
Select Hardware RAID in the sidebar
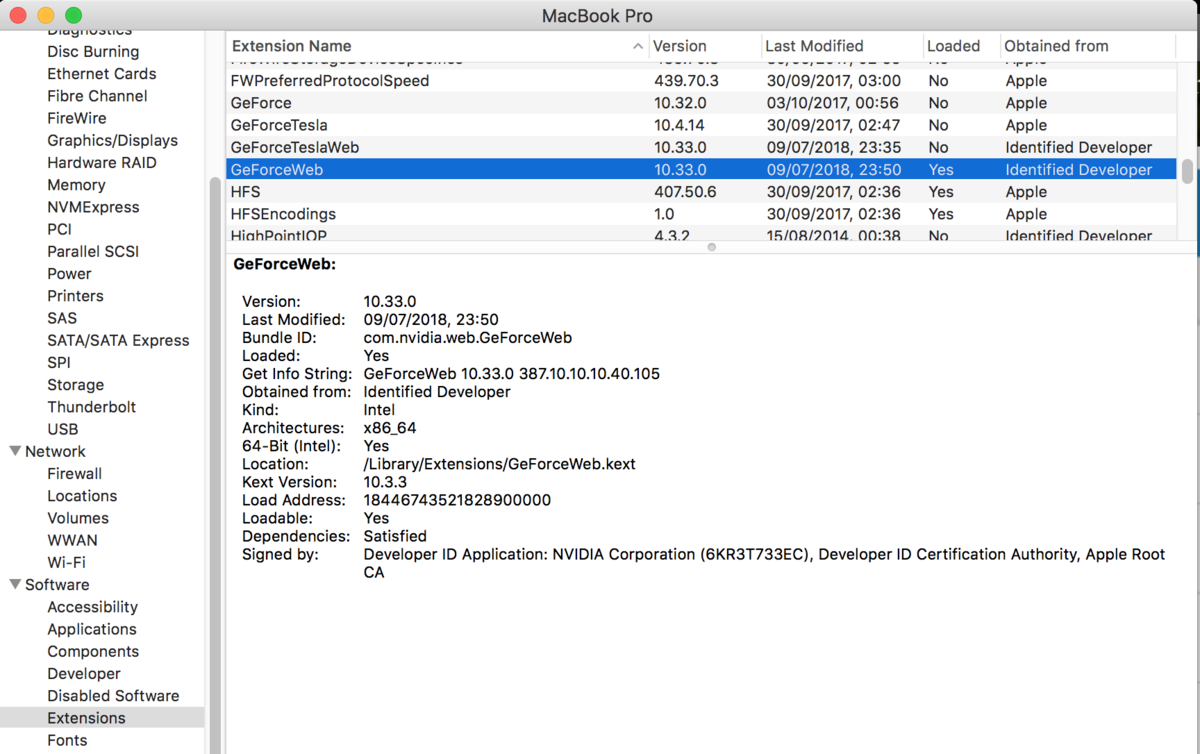102,163
